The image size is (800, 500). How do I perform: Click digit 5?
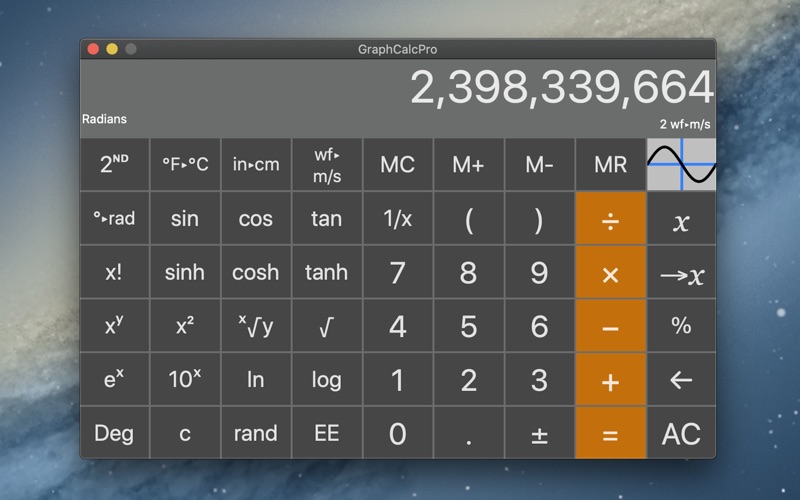tap(468, 326)
